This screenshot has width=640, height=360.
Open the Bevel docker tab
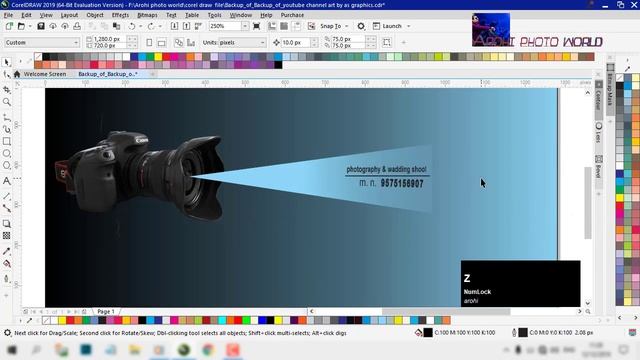point(599,167)
